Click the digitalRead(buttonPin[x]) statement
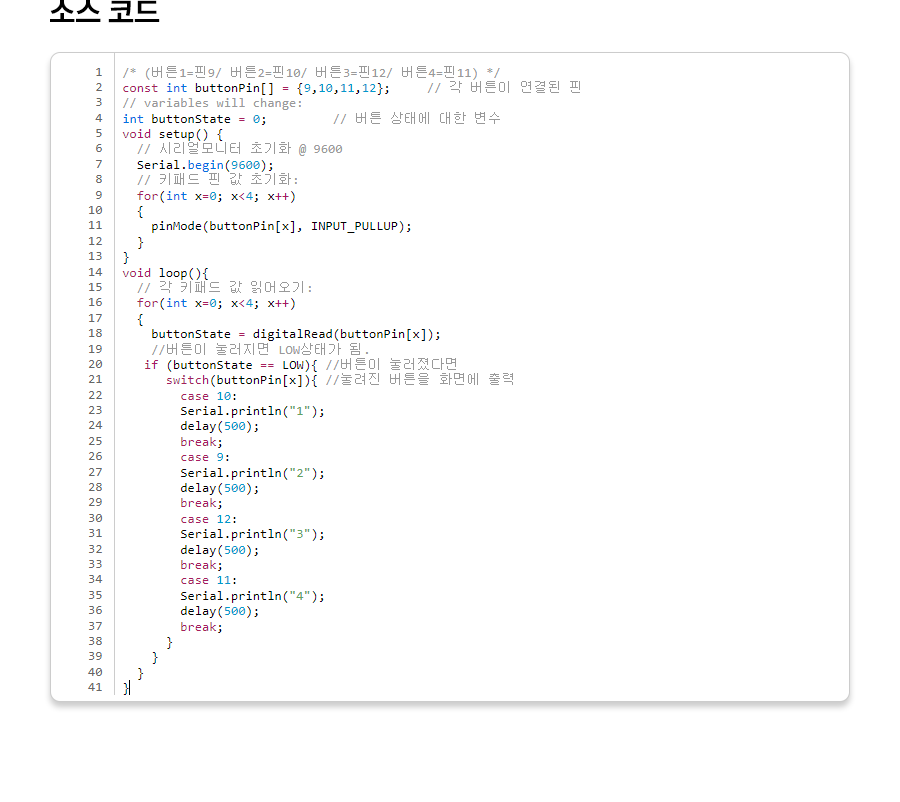Screen dimensions: 900x802 pos(296,334)
